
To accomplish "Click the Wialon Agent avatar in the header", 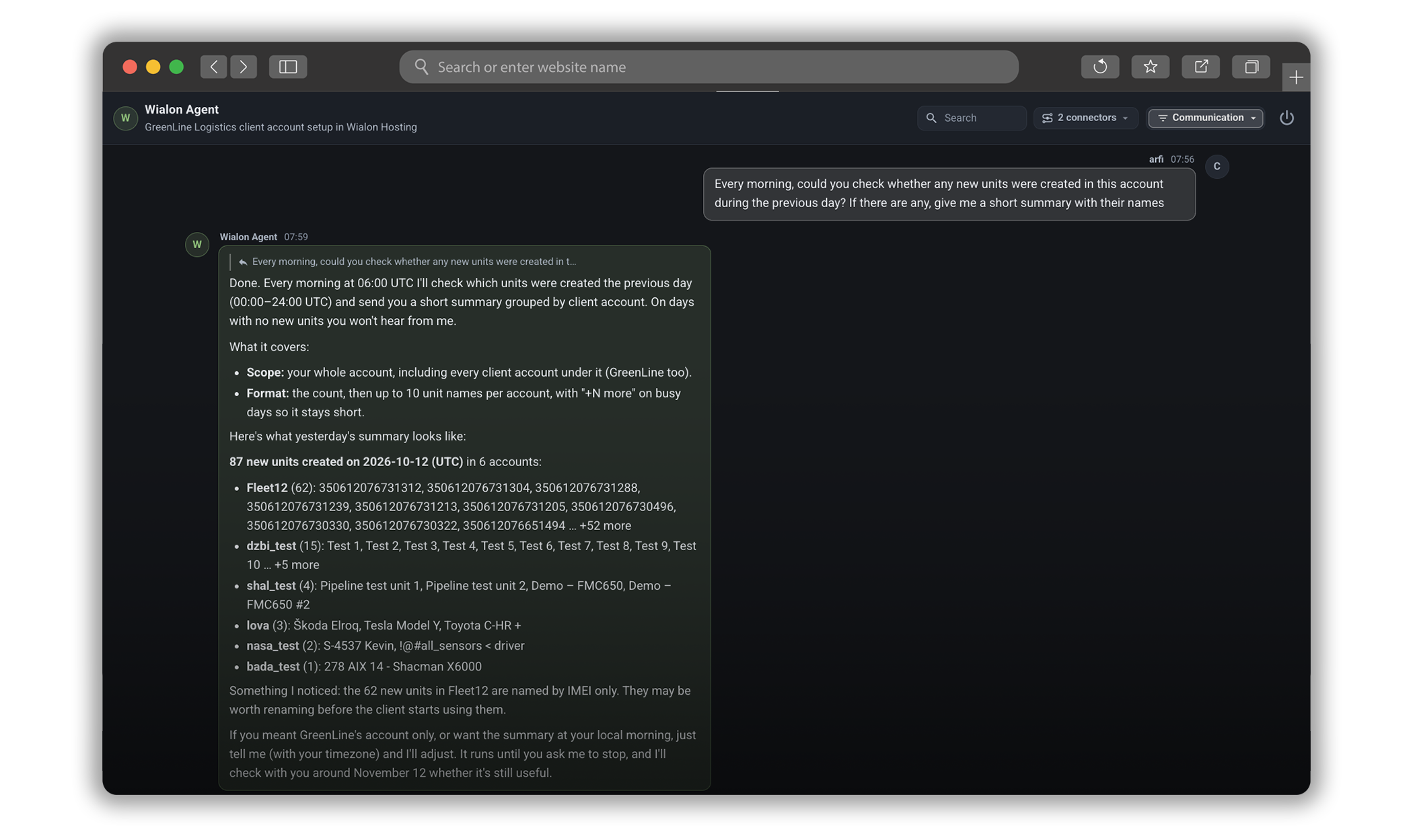I will (125, 118).
